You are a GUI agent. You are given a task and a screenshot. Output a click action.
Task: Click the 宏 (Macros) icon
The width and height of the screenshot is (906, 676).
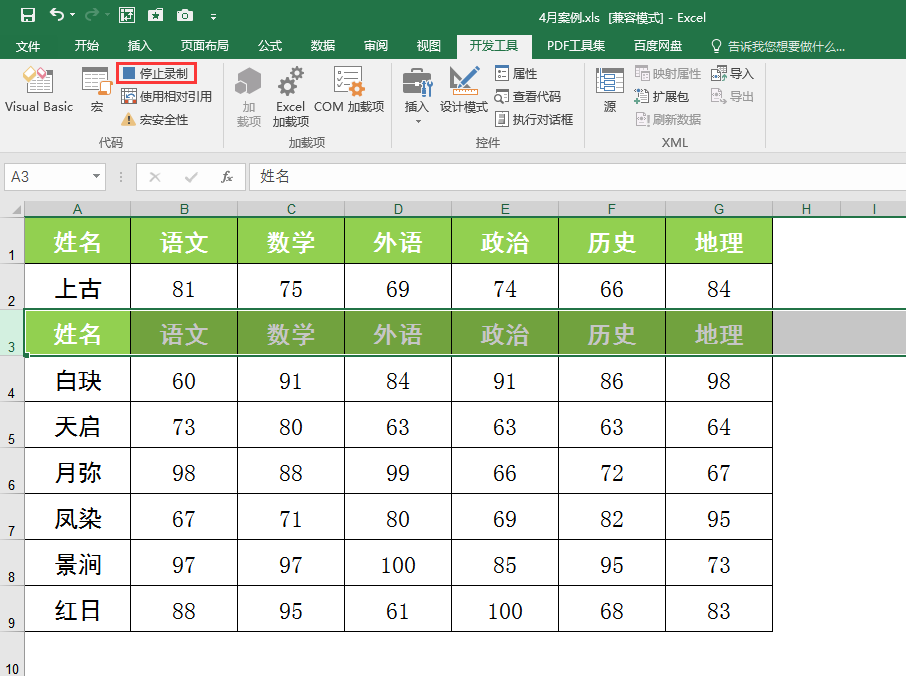(96, 90)
